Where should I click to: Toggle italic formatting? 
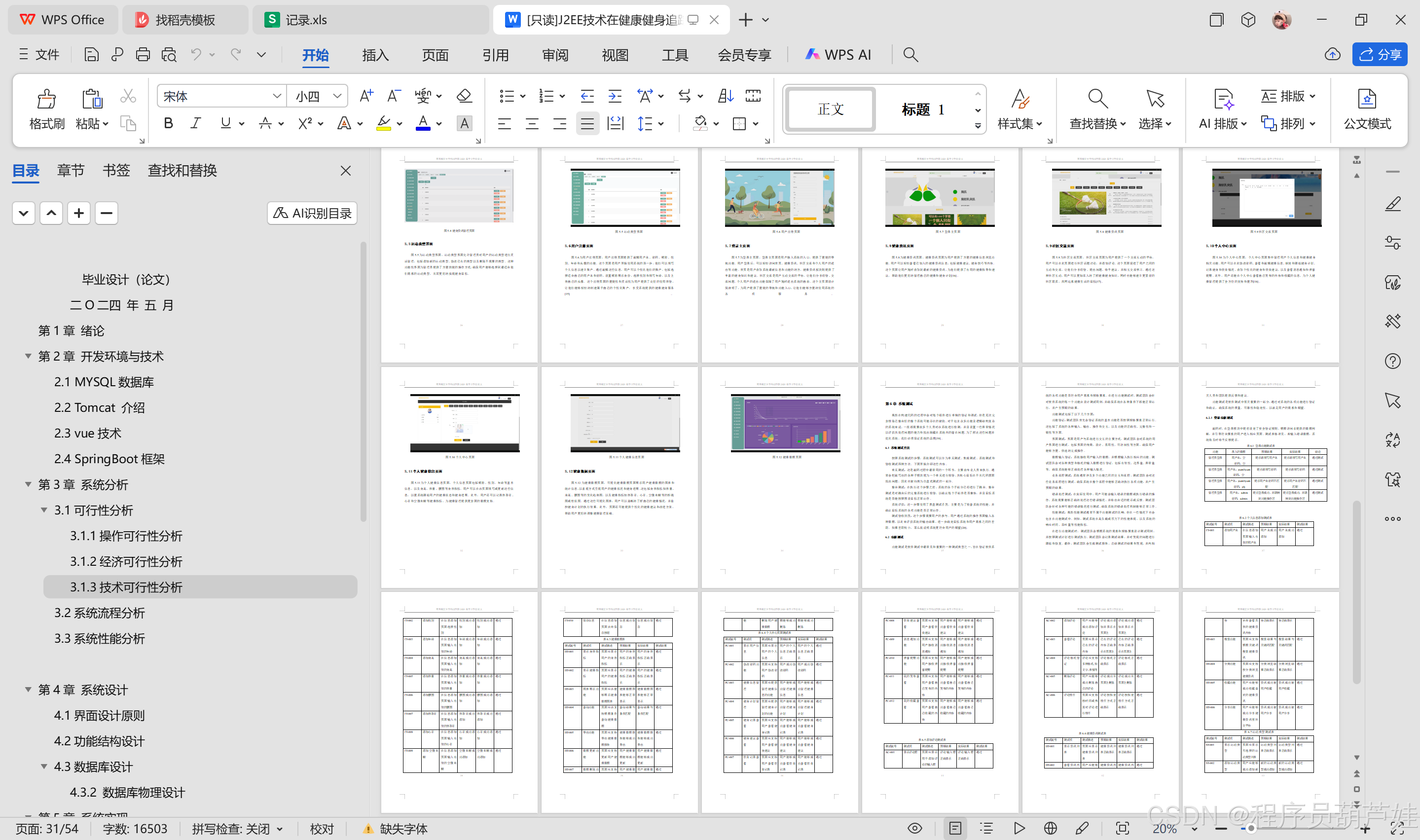click(x=196, y=123)
